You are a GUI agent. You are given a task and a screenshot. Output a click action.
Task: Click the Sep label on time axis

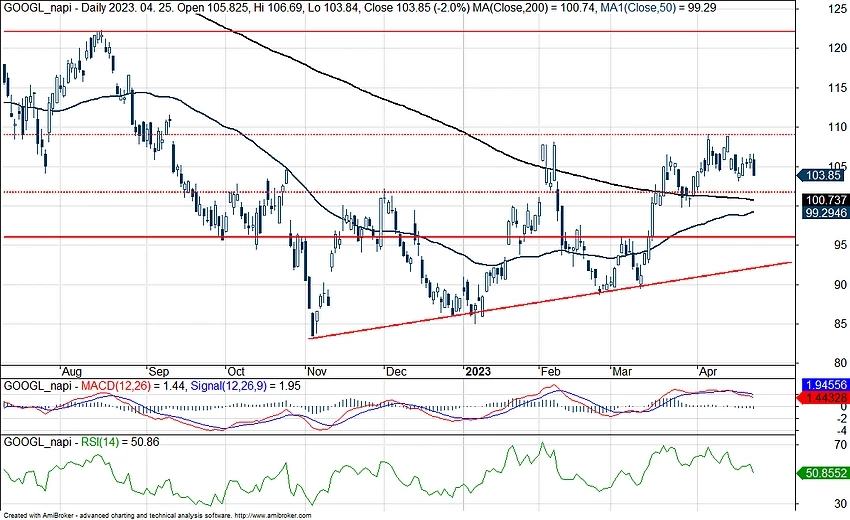click(x=158, y=371)
